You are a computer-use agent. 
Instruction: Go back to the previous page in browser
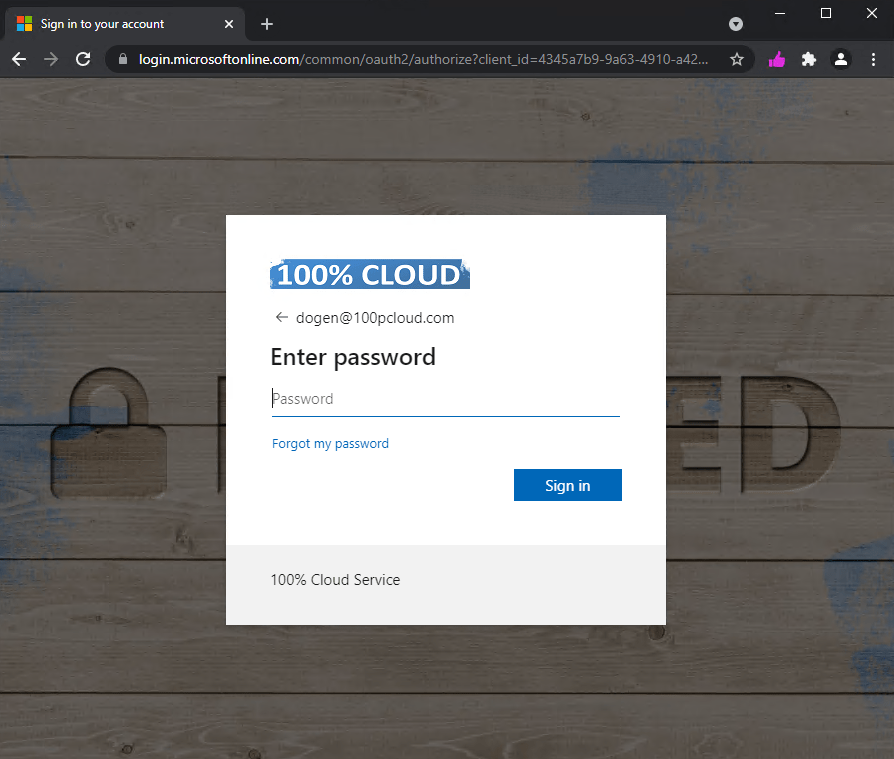click(x=19, y=59)
